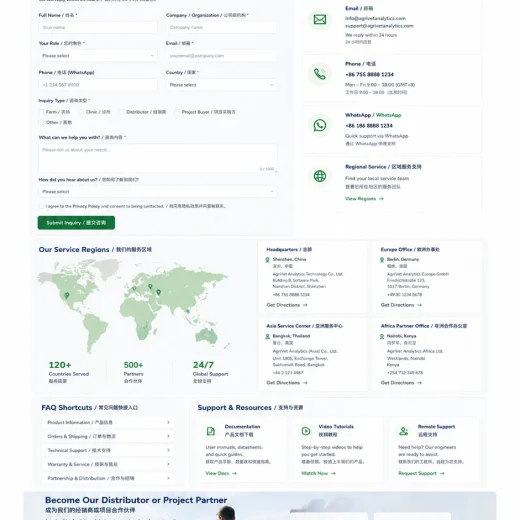Click the Phone handset icon
The height and width of the screenshot is (520, 520).
click(x=320, y=74)
